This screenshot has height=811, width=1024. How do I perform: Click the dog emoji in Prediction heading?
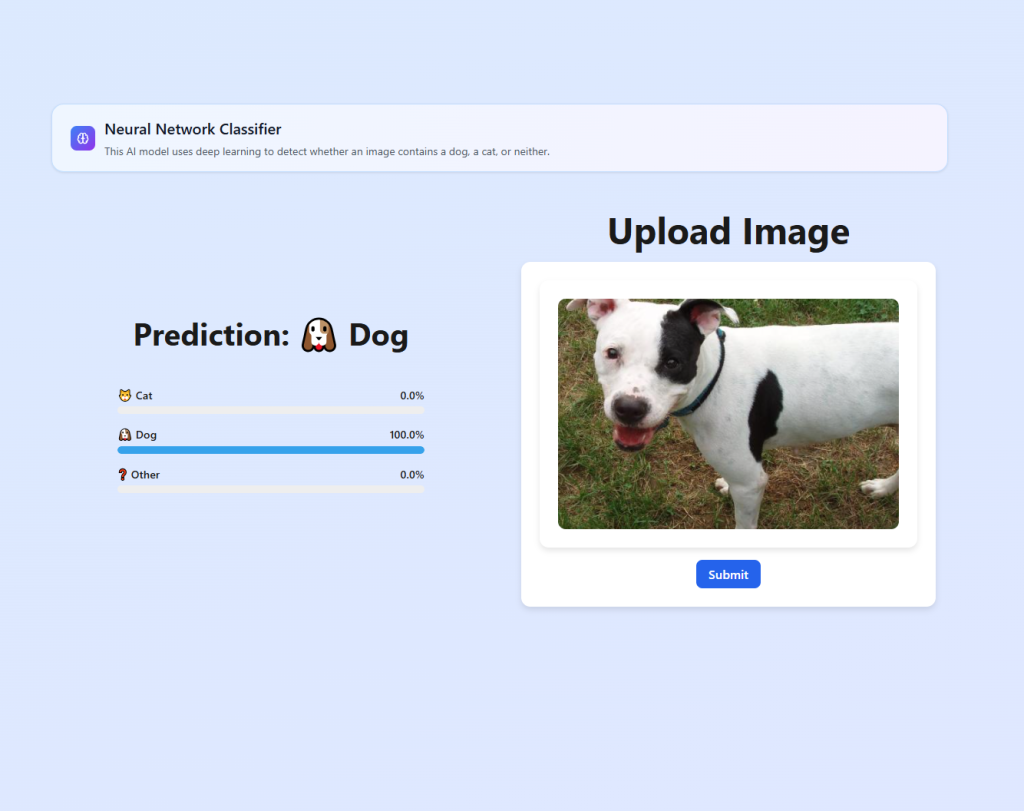pos(319,335)
